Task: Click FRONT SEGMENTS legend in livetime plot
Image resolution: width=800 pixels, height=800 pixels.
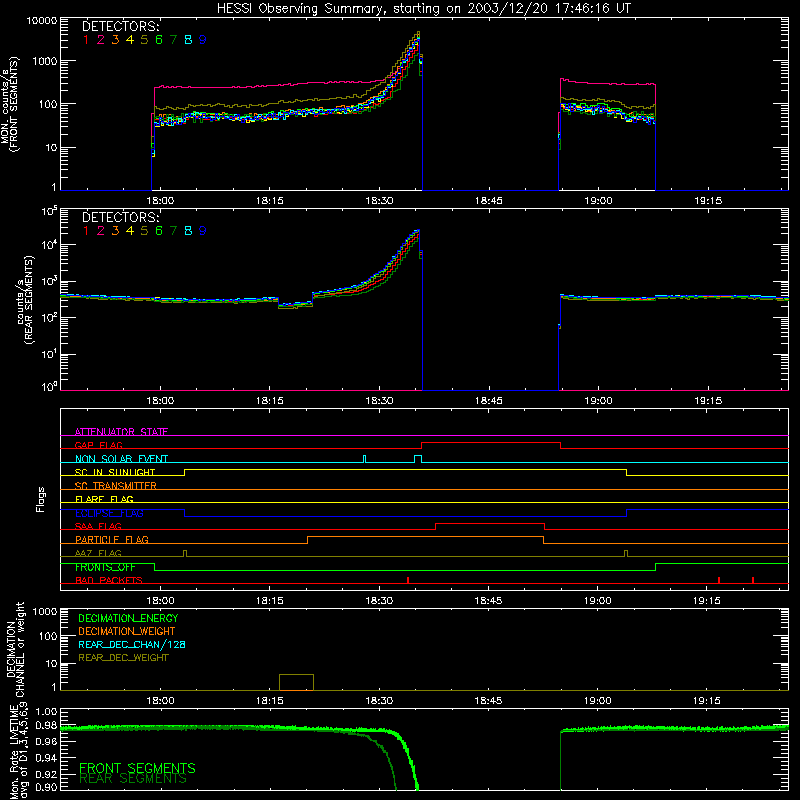Action: pyautogui.click(x=137, y=768)
